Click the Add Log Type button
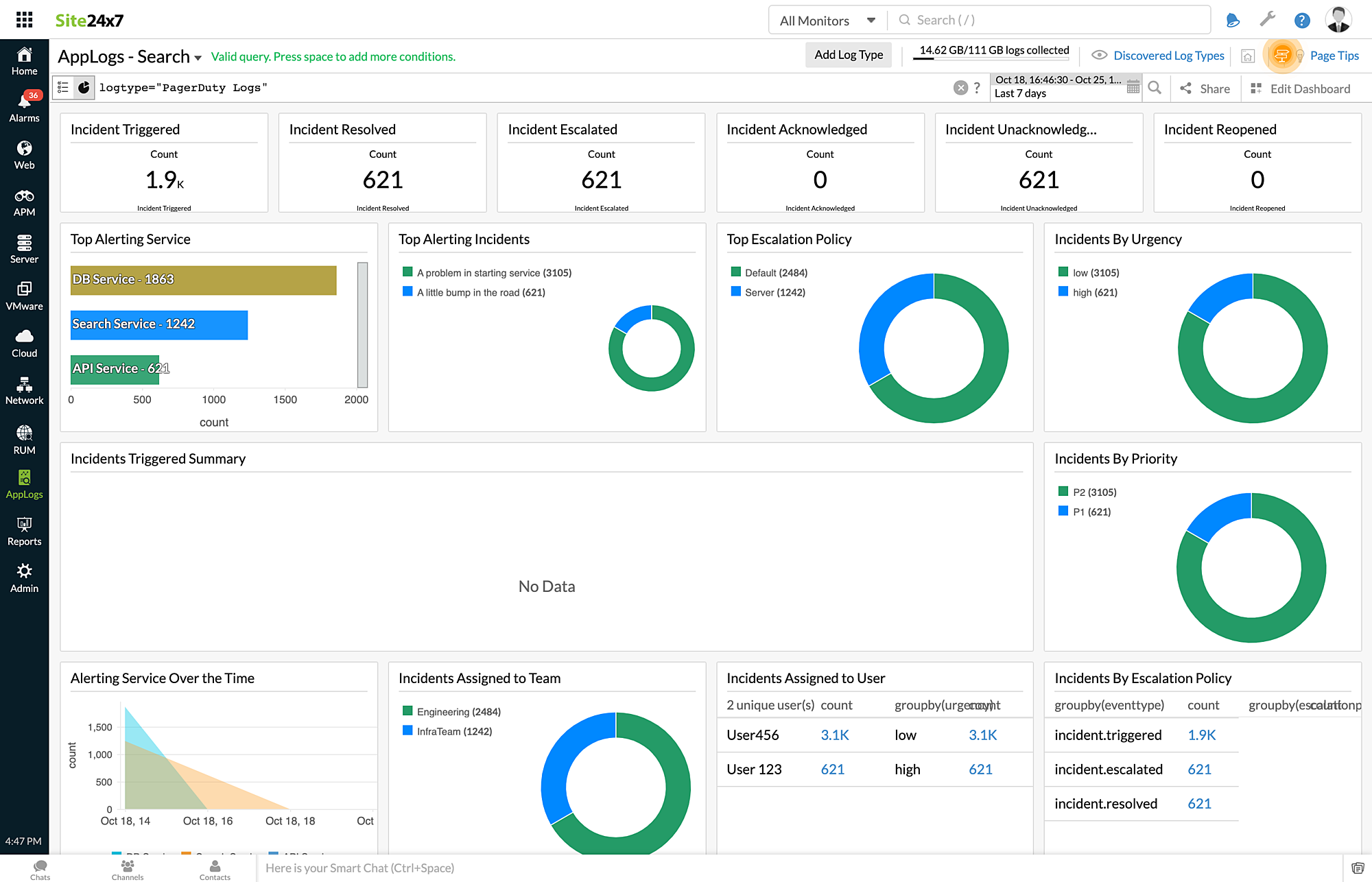Viewport: 1372px width, 882px height. pos(848,55)
